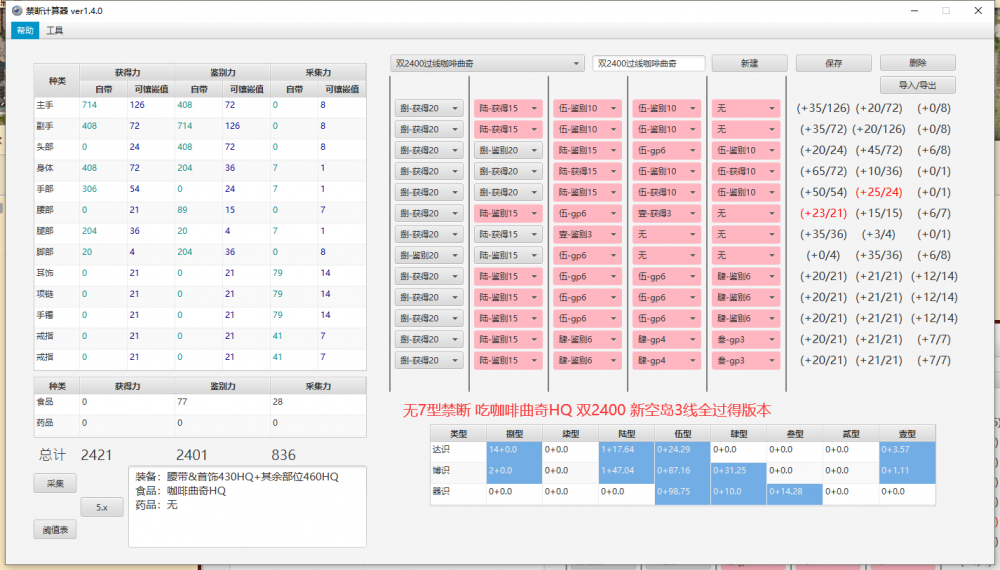Click the total value 2421
Image resolution: width=1000 pixels, height=570 pixels.
96,455
